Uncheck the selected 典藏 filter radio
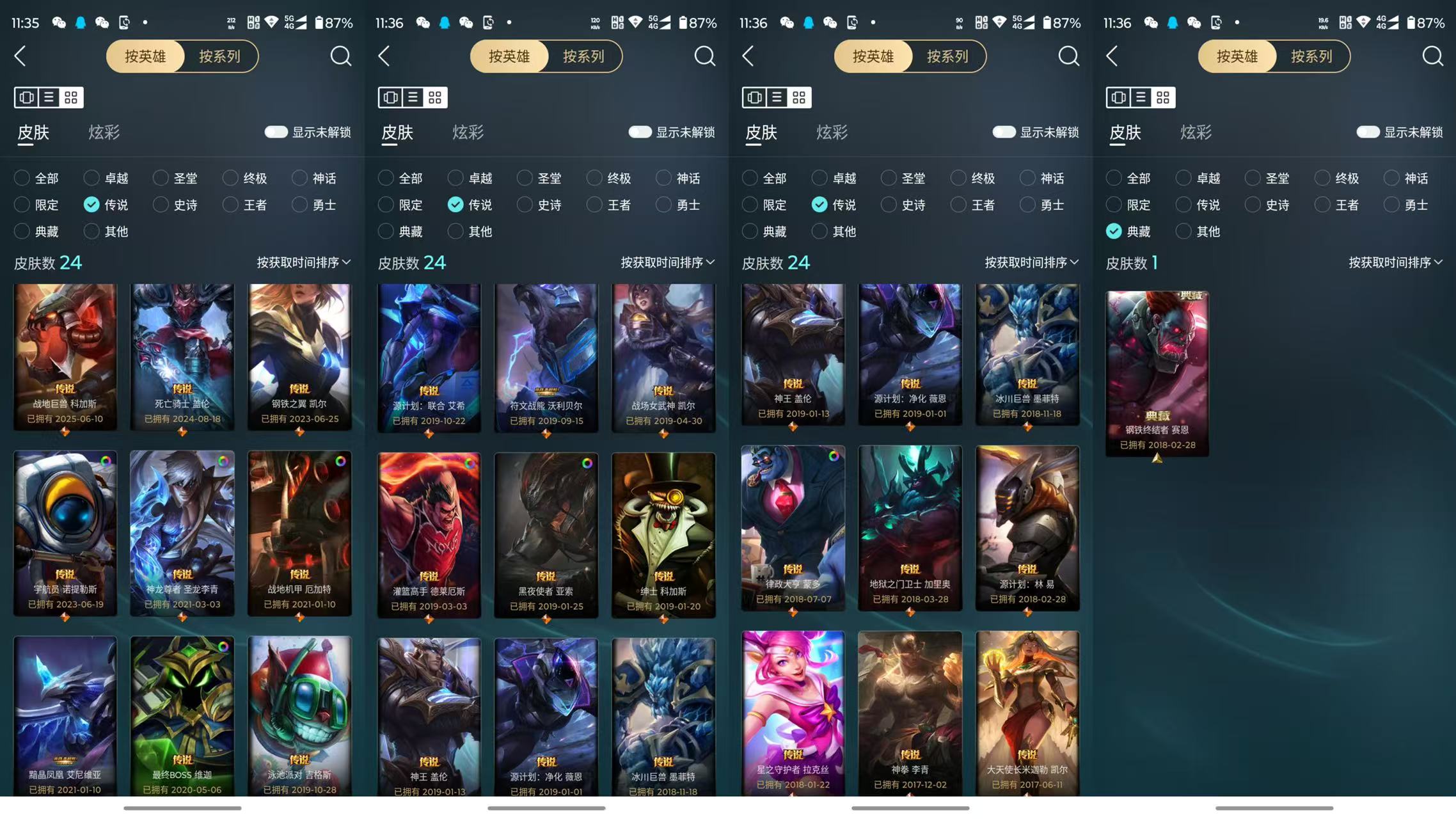 [1114, 231]
